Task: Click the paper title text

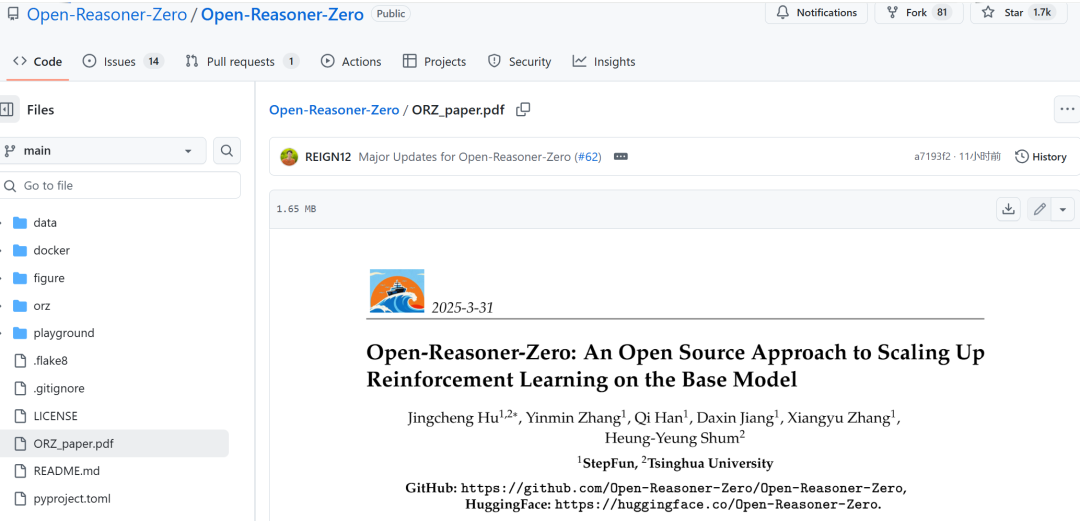Action: [x=675, y=365]
